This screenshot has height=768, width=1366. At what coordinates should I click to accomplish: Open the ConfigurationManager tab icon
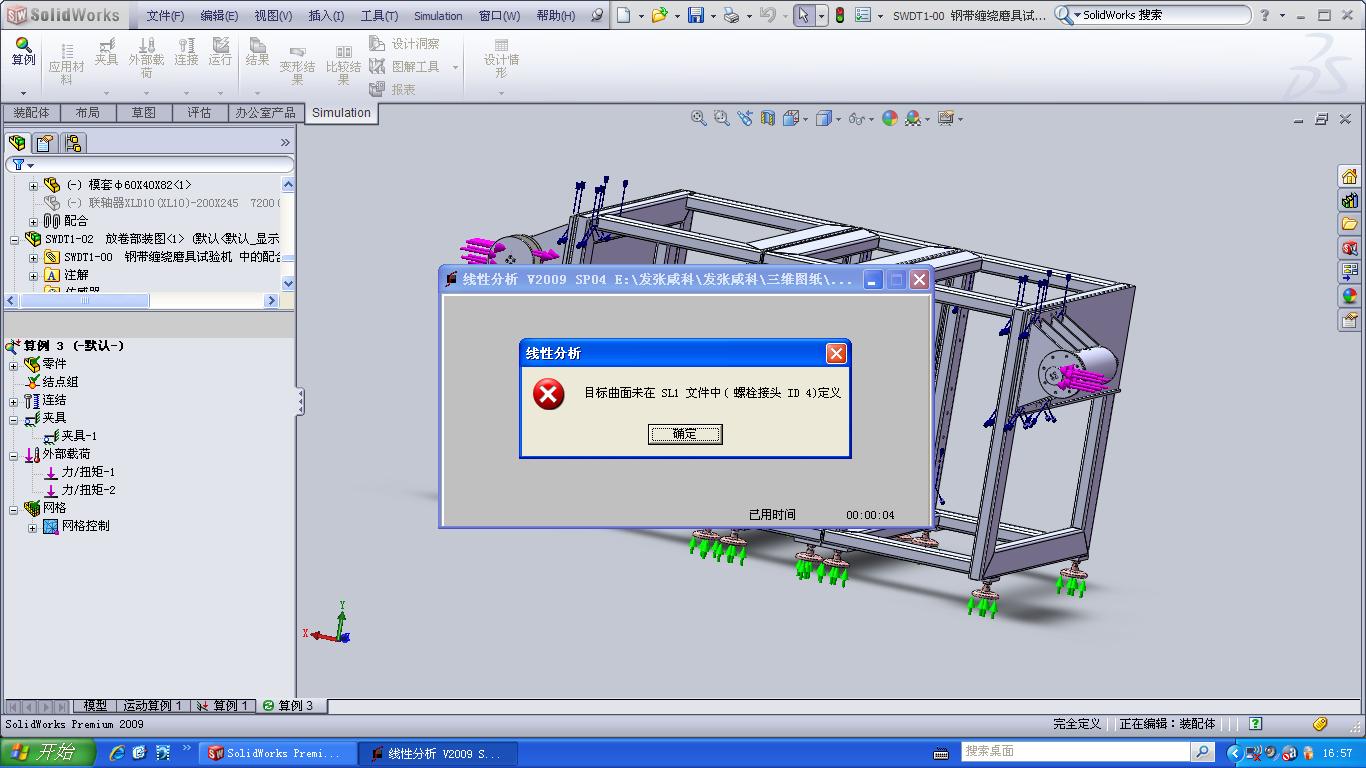click(x=73, y=143)
